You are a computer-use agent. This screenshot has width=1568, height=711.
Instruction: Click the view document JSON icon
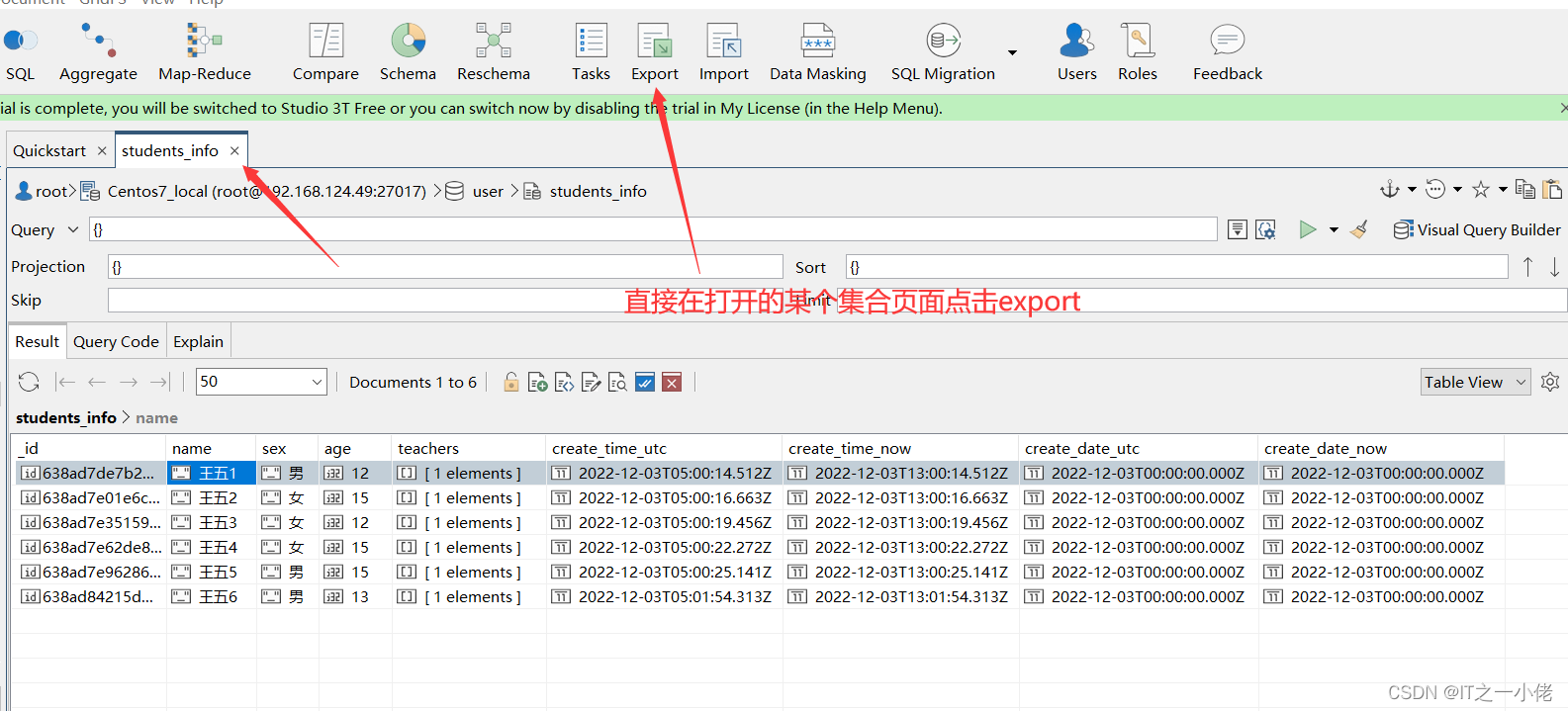(x=565, y=382)
